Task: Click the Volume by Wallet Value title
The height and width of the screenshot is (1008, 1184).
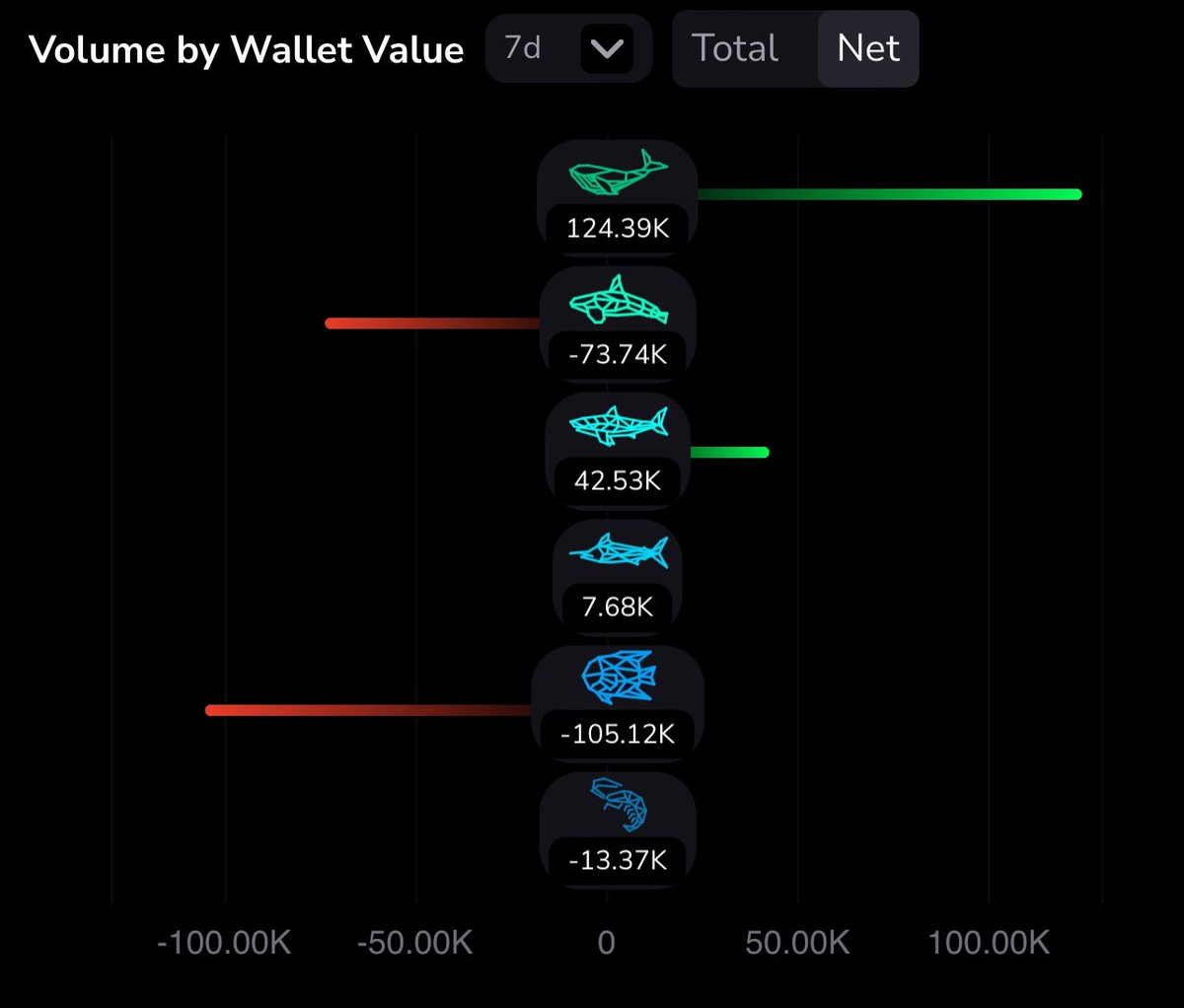Action: coord(247,49)
